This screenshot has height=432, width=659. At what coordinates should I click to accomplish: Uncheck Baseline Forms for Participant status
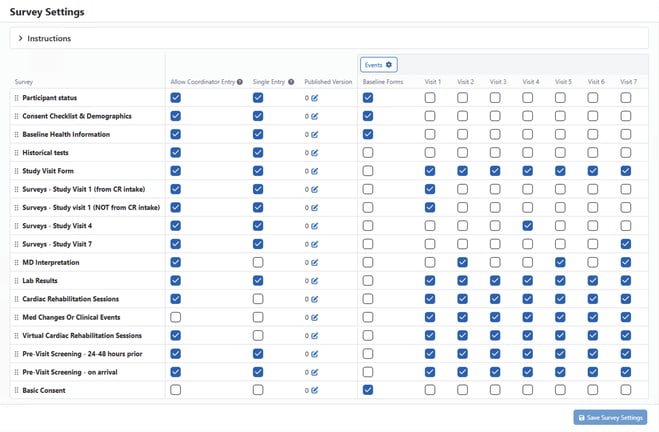pyautogui.click(x=368, y=98)
